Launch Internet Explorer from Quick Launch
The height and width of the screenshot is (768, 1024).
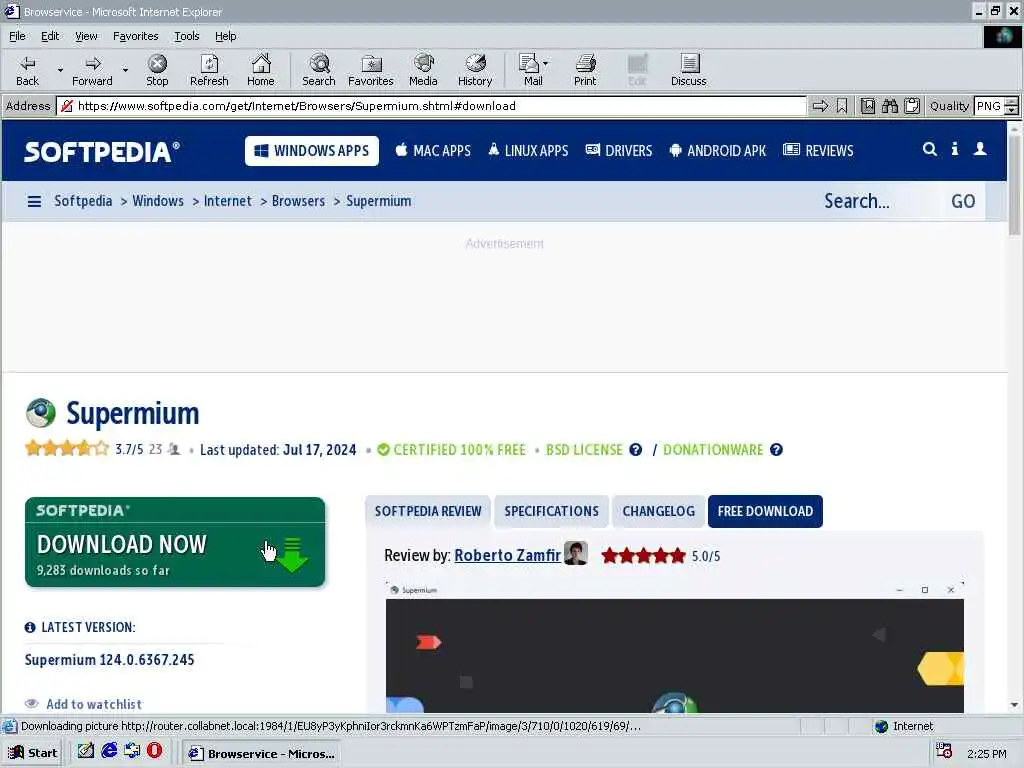point(109,751)
